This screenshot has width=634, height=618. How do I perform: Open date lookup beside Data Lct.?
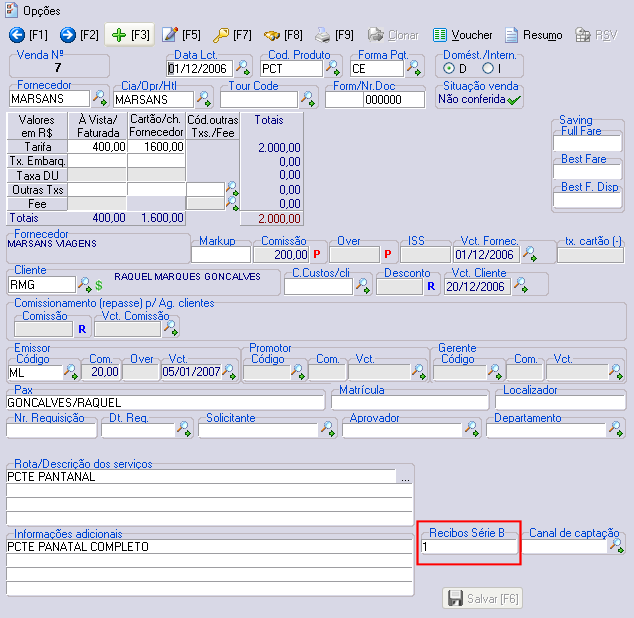pos(243,67)
